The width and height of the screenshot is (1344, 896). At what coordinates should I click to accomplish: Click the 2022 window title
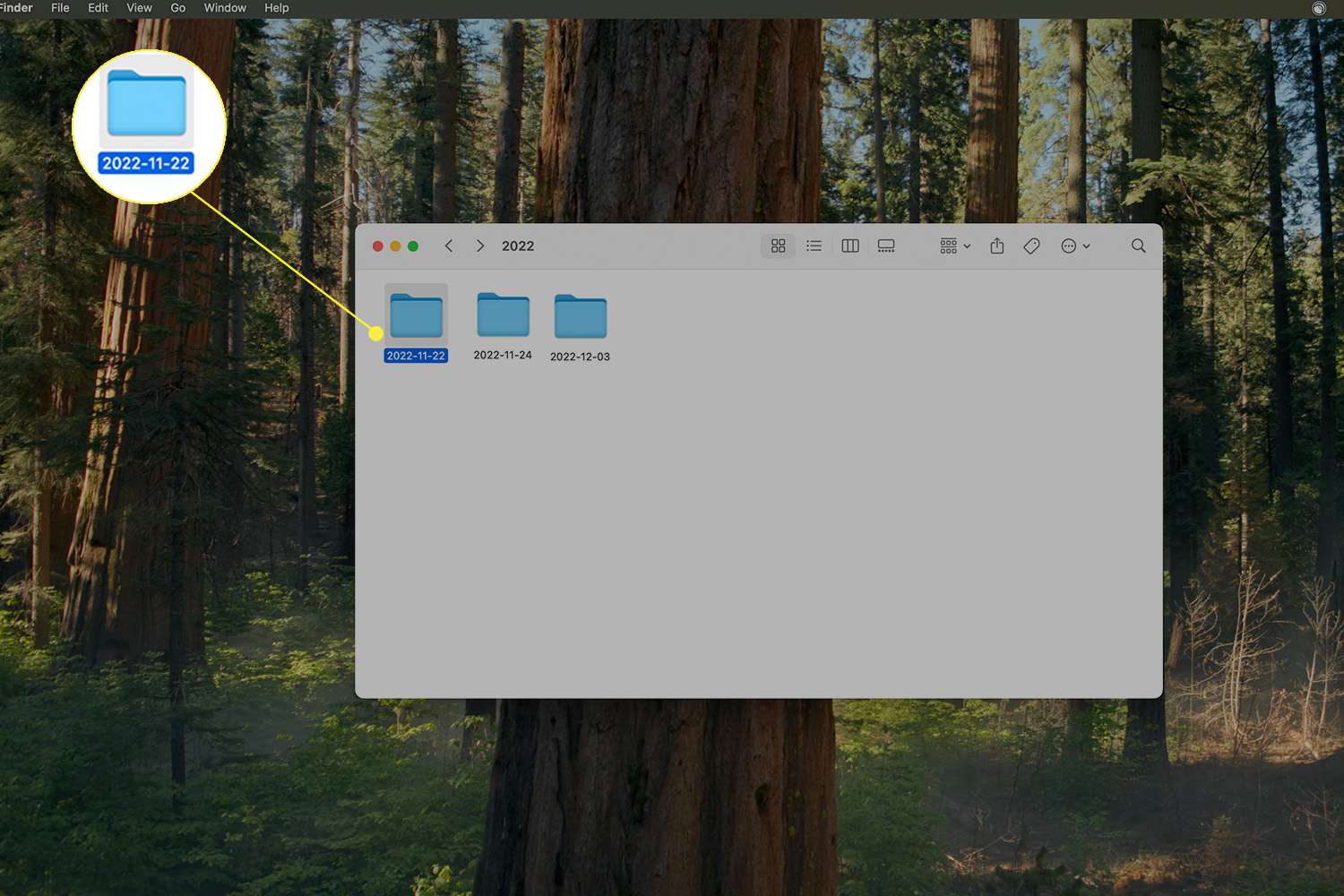pyautogui.click(x=518, y=246)
